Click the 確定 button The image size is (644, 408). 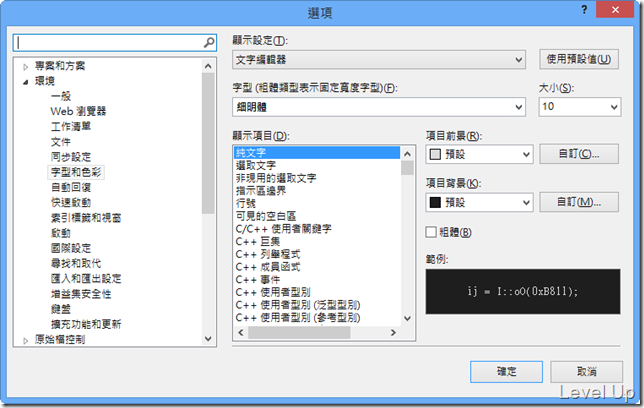pos(506,372)
